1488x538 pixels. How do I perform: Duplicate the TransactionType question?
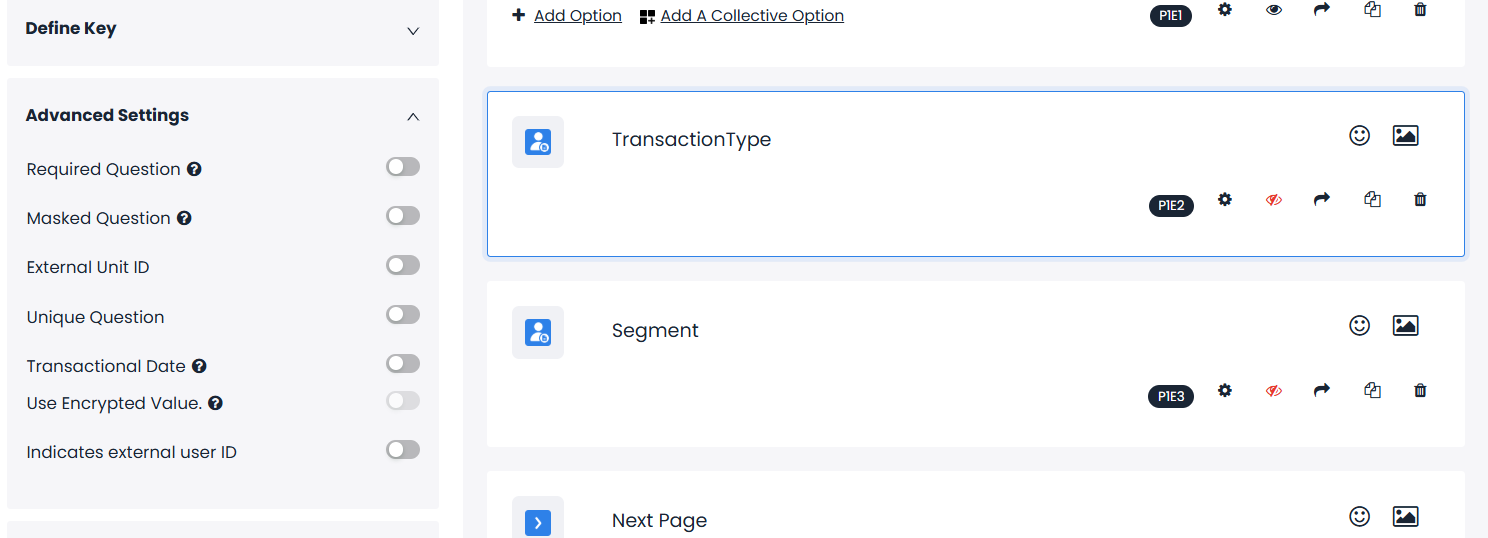tap(1372, 199)
